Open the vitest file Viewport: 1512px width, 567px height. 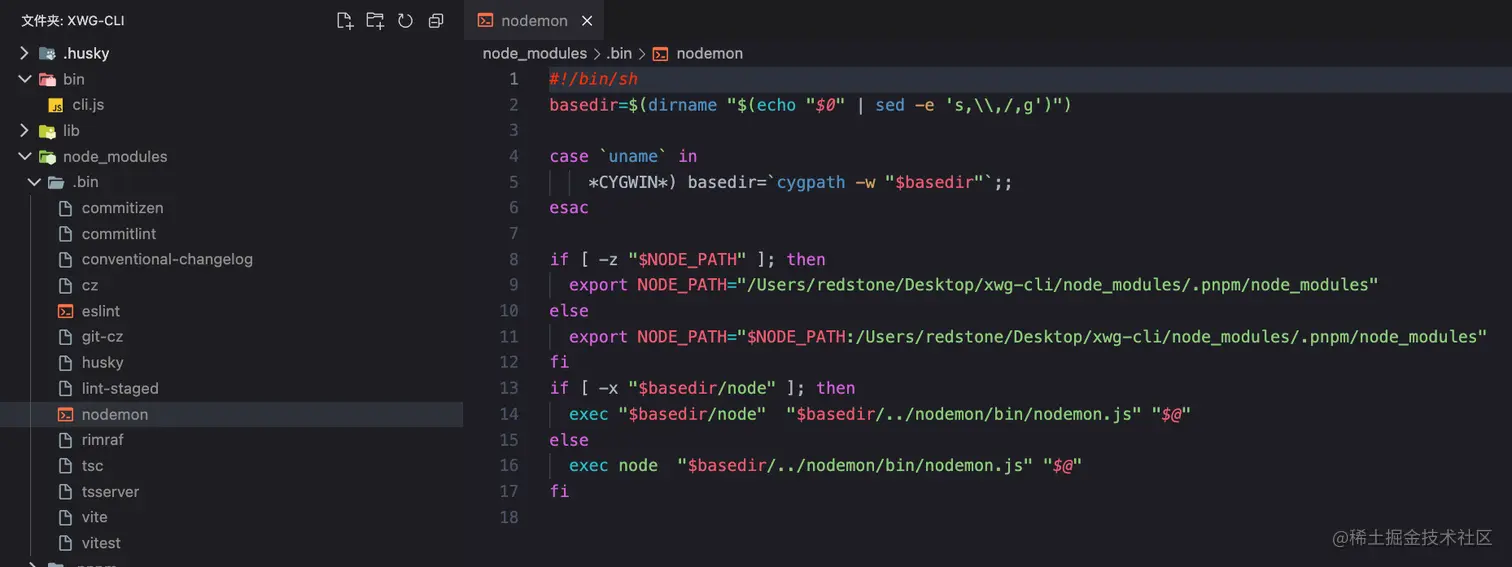(101, 544)
